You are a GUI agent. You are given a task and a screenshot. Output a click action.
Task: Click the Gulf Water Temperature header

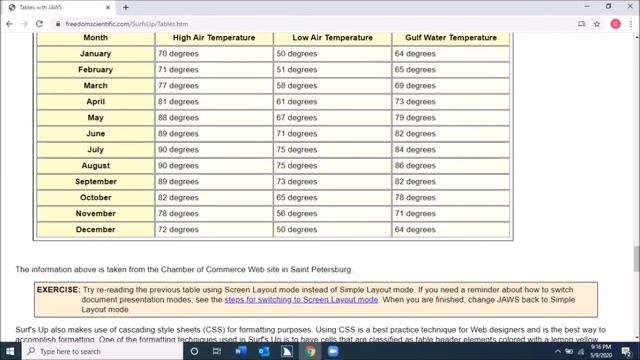coord(451,38)
